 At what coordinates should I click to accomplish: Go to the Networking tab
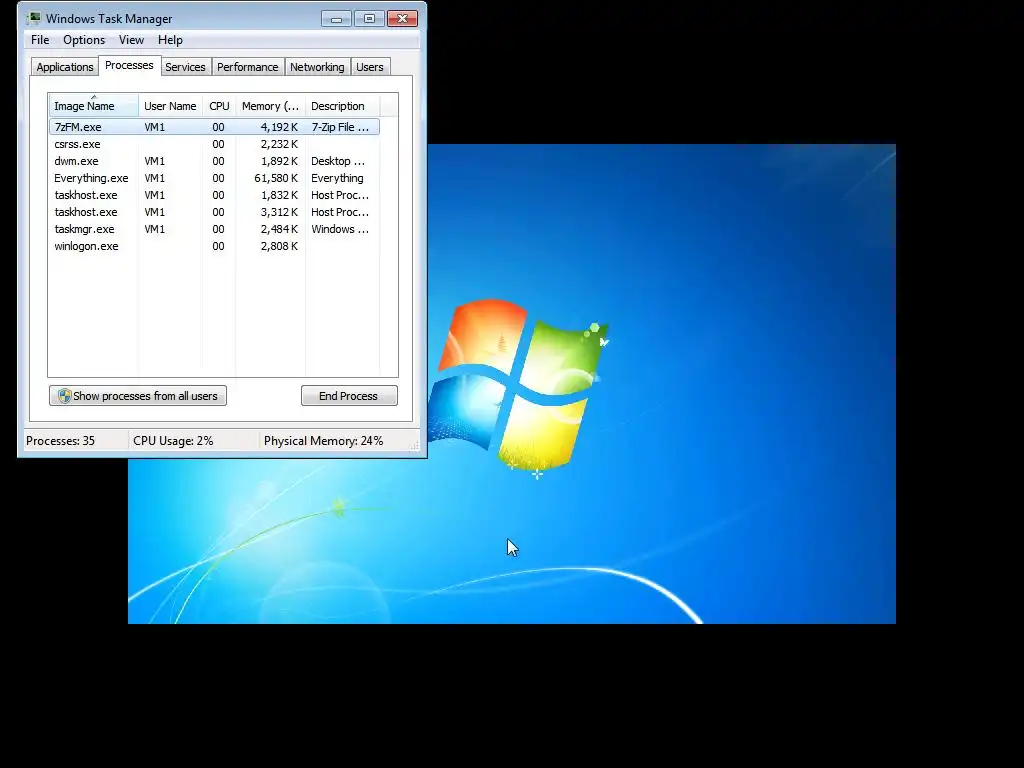click(317, 67)
